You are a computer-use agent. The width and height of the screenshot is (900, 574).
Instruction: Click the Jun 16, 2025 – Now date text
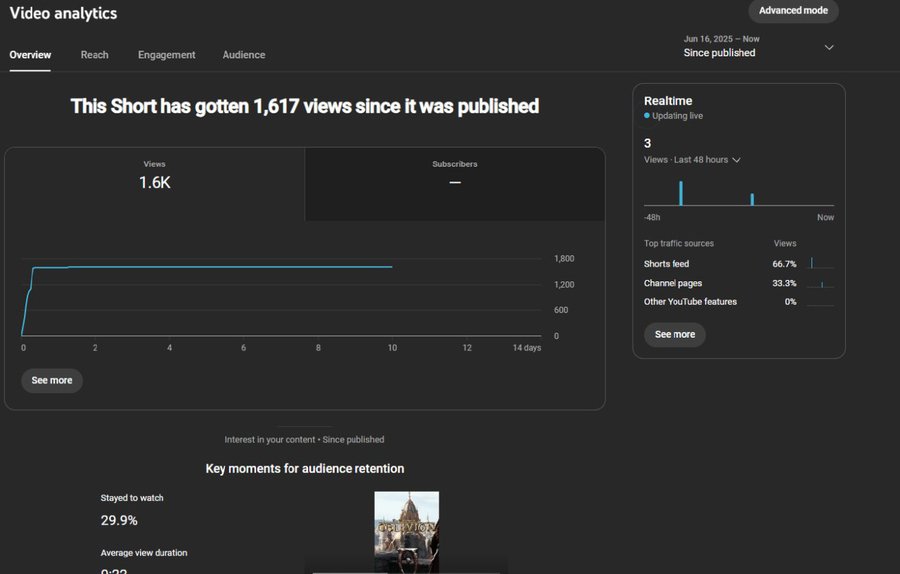(721, 39)
